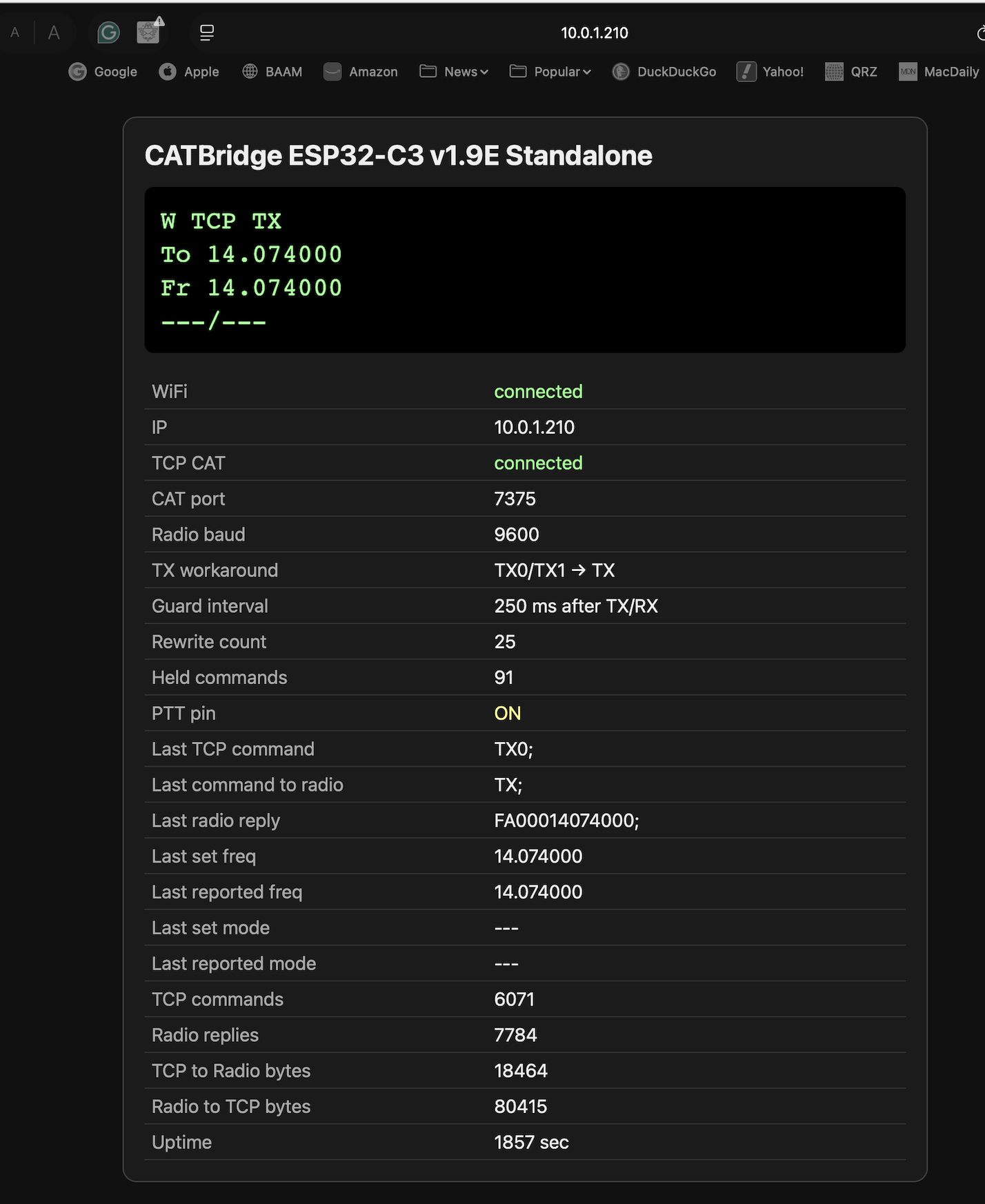This screenshot has height=1204, width=985.
Task: Open the Amazon bookmark
Action: tap(361, 72)
